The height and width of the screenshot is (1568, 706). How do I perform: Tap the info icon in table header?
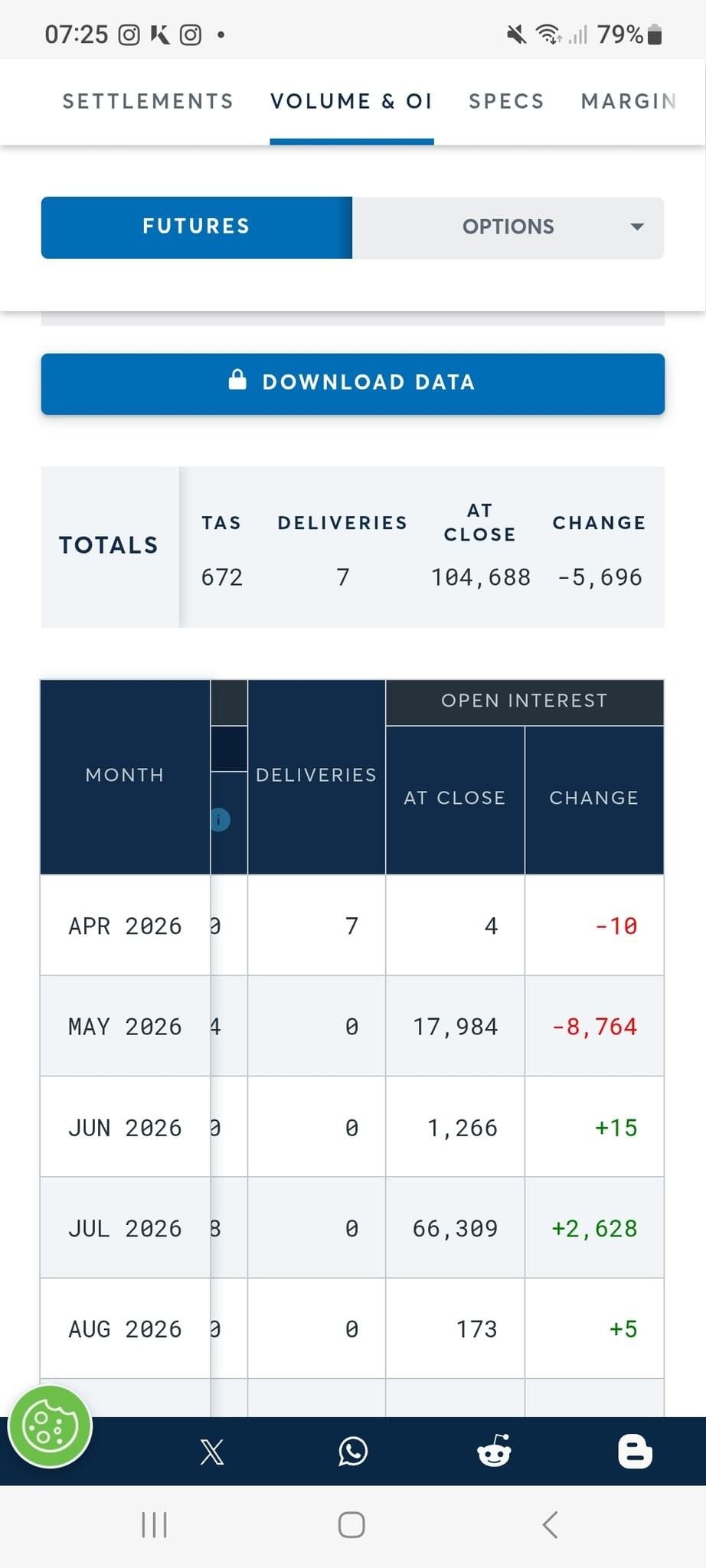(x=220, y=820)
